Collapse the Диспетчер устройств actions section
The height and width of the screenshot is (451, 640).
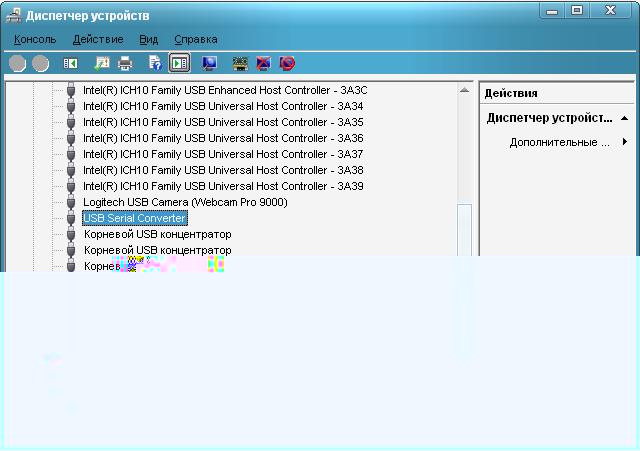[625, 118]
